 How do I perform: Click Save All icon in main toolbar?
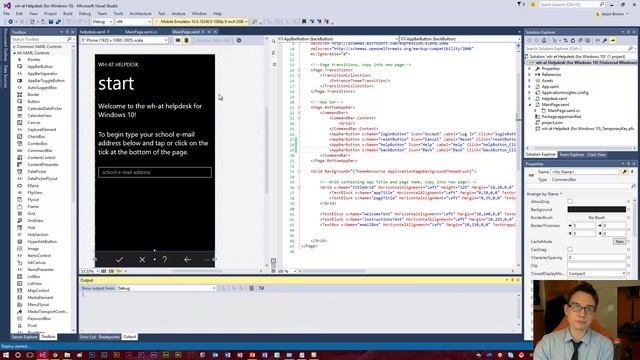click(58, 22)
